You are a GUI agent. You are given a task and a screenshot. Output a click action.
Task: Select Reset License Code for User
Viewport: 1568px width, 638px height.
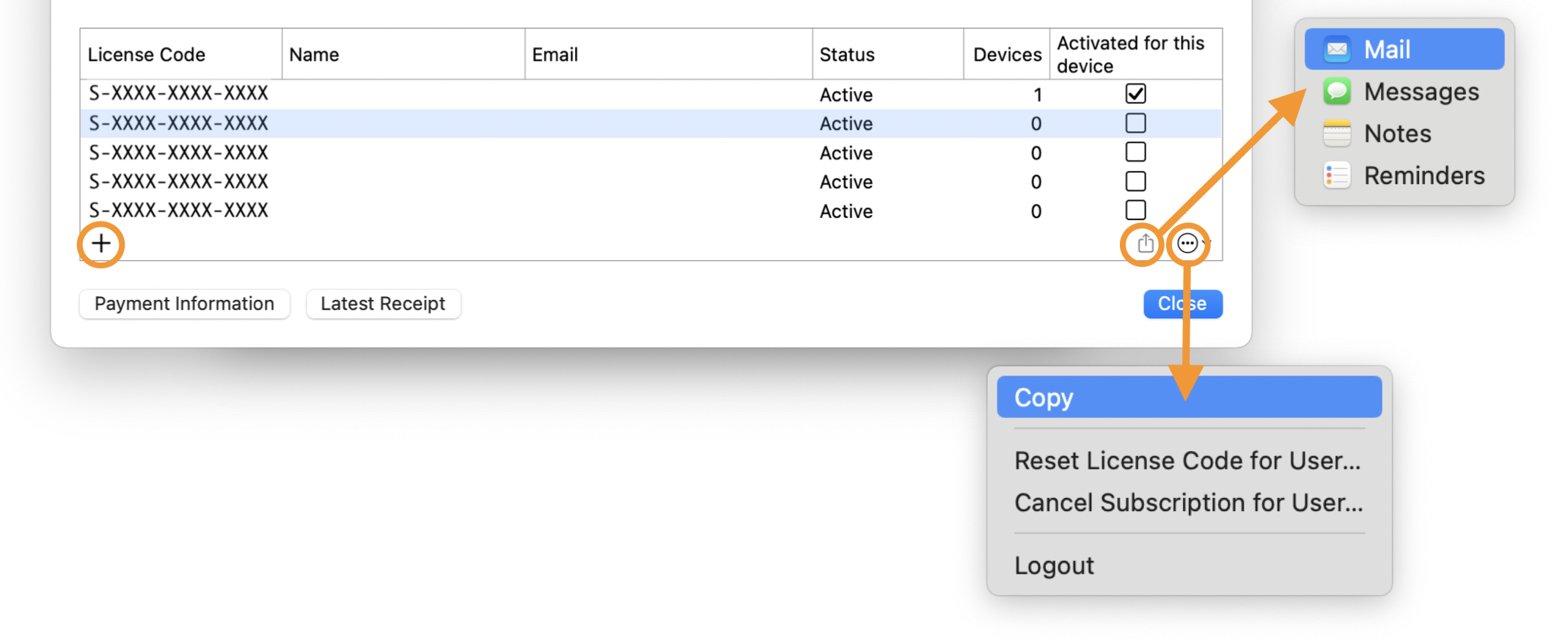click(x=1189, y=461)
